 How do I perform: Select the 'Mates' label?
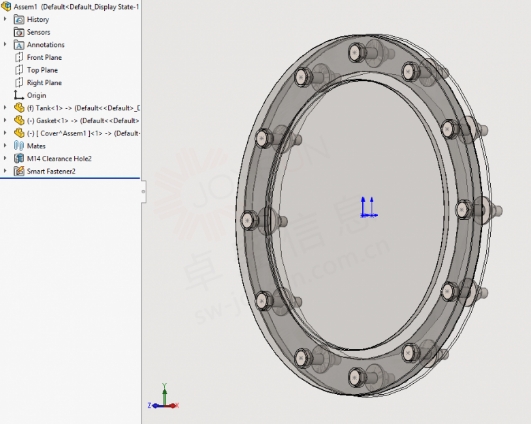click(x=36, y=146)
